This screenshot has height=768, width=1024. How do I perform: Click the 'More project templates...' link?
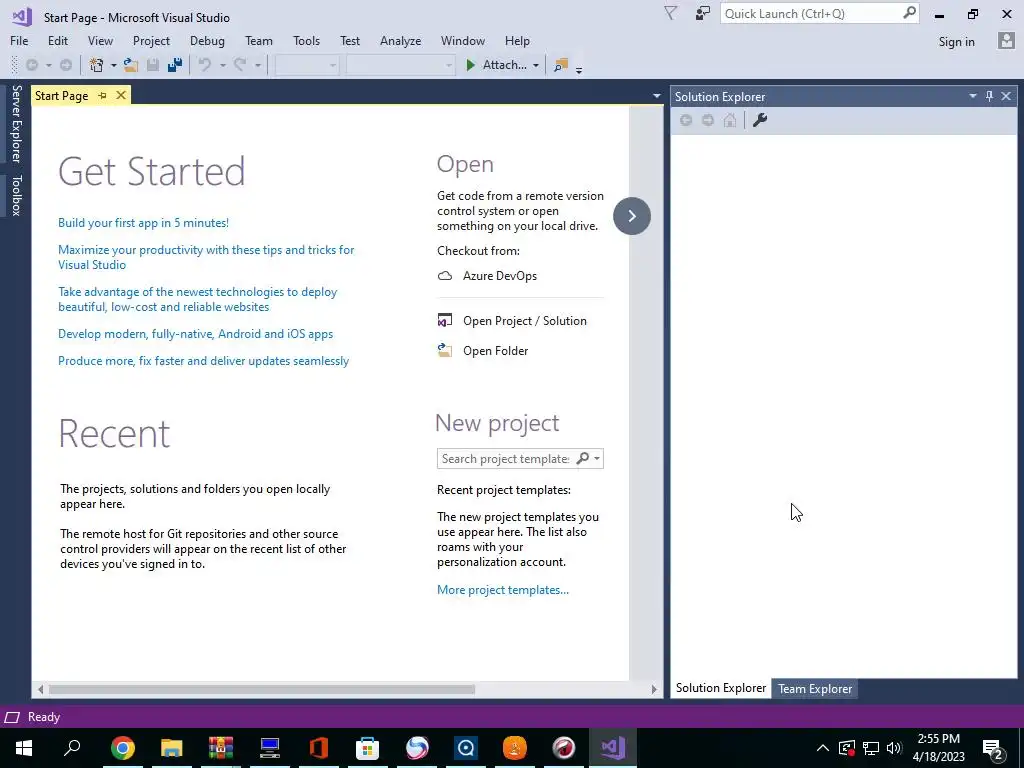coord(502,590)
